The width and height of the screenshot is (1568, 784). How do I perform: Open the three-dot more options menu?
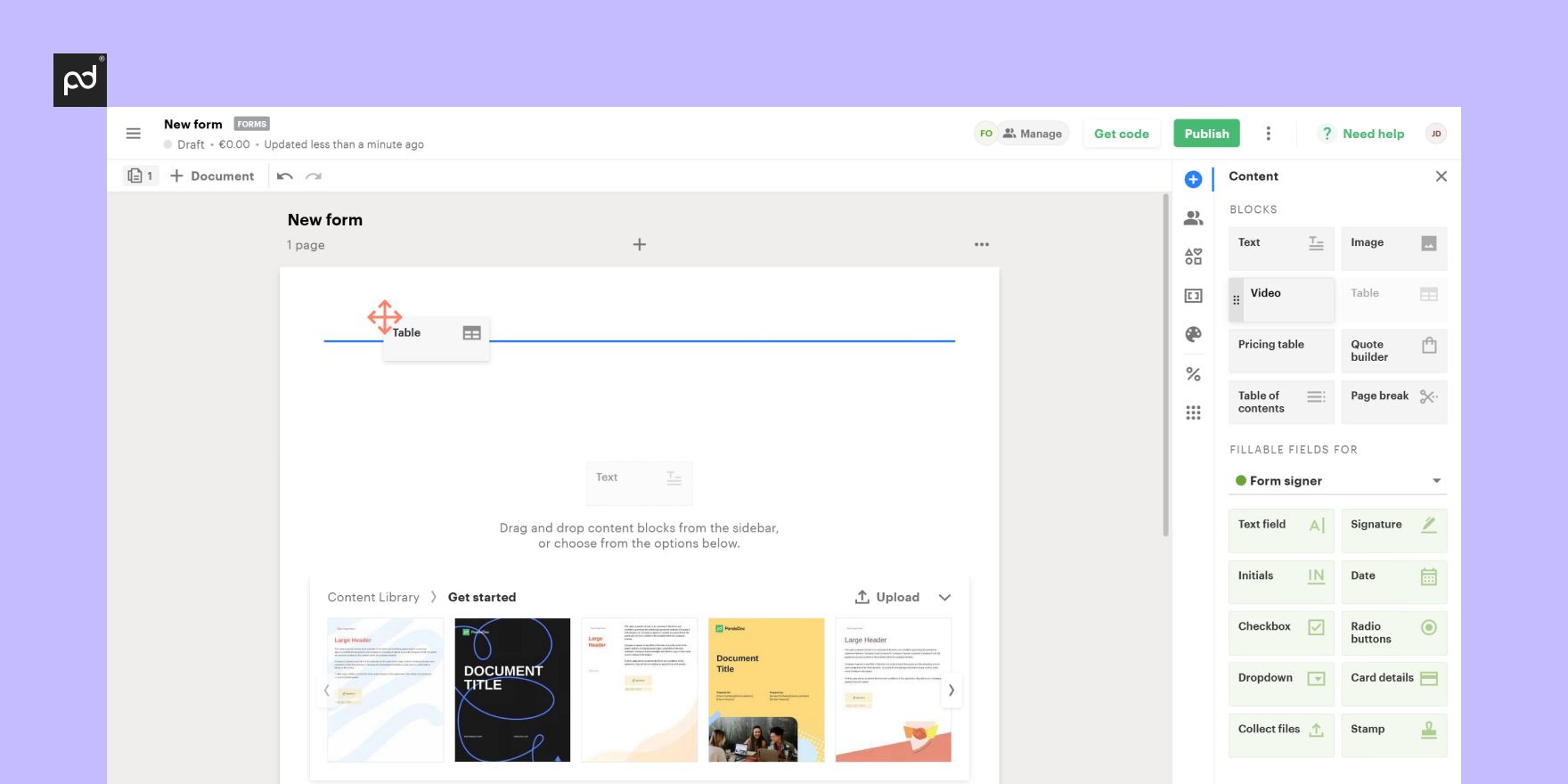(x=1269, y=134)
